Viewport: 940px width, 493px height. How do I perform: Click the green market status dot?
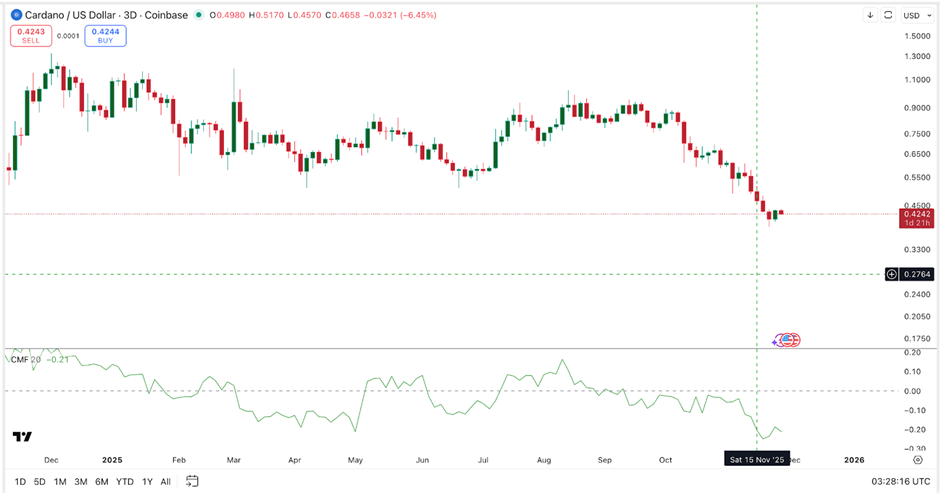coord(199,15)
